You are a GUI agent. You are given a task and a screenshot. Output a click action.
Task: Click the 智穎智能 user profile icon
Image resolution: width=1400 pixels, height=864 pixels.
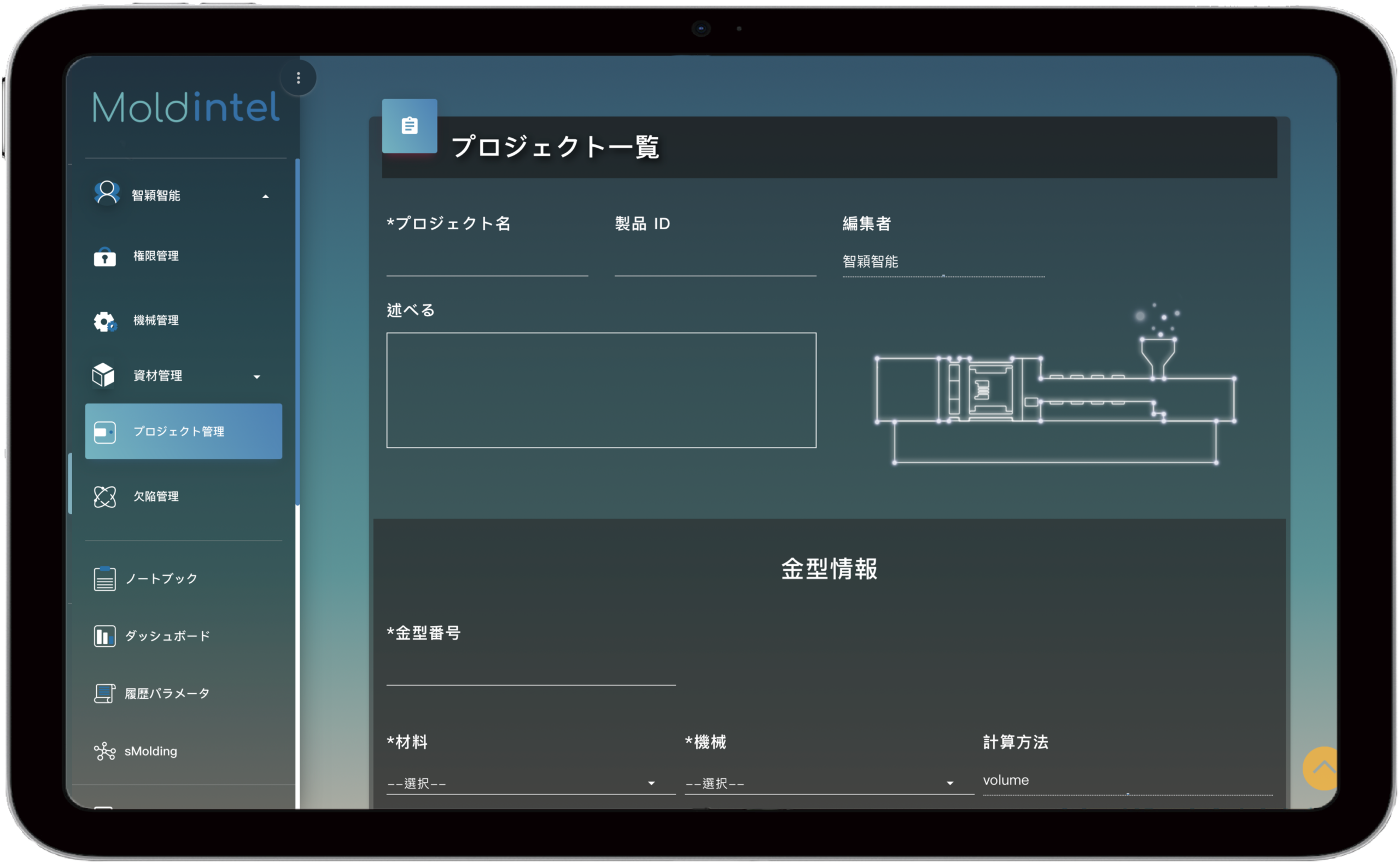click(107, 193)
